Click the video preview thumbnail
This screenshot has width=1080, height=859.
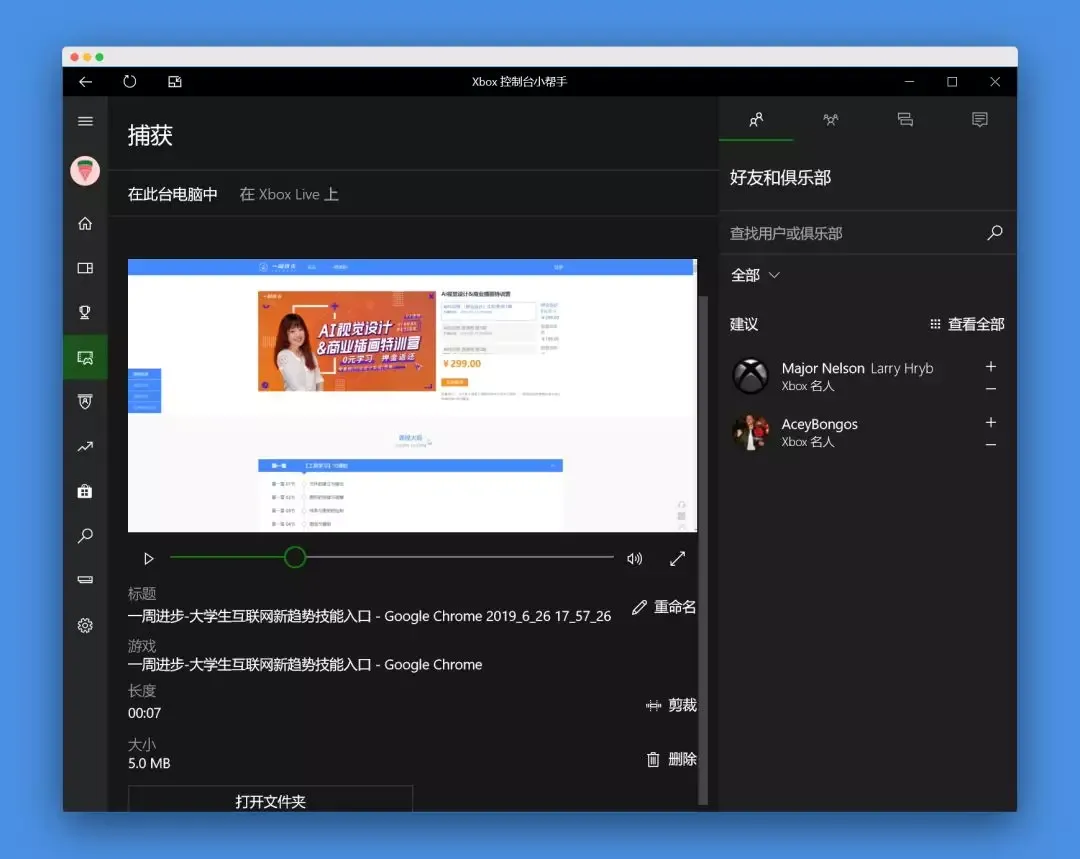pyautogui.click(x=412, y=395)
